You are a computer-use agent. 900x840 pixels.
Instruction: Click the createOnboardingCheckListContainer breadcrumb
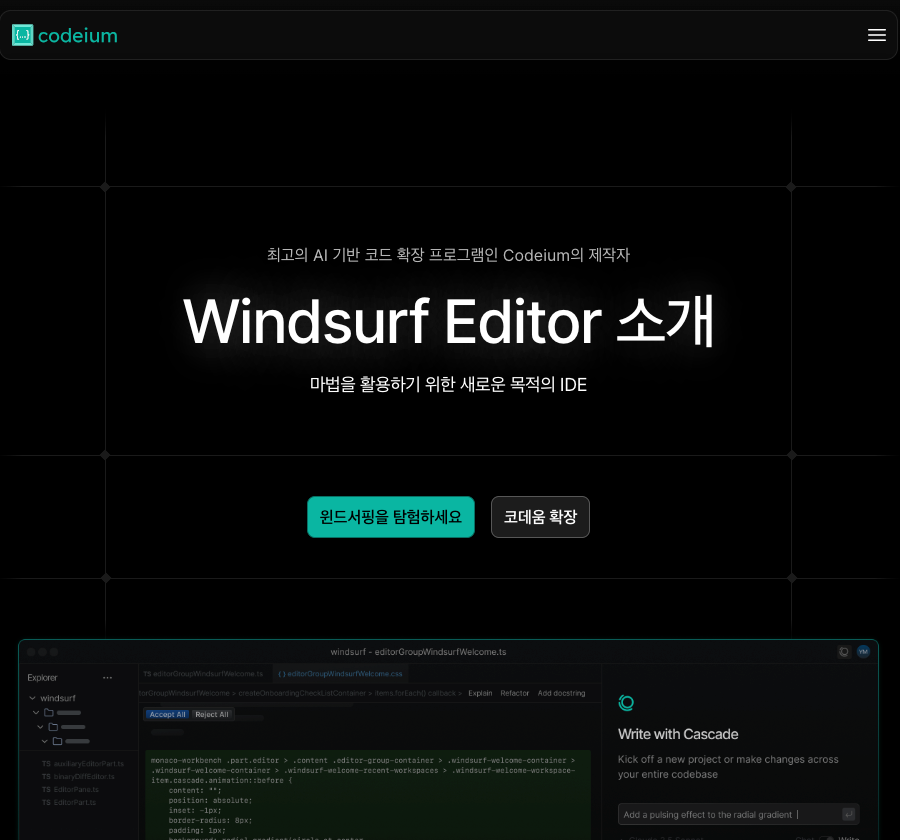[302, 693]
